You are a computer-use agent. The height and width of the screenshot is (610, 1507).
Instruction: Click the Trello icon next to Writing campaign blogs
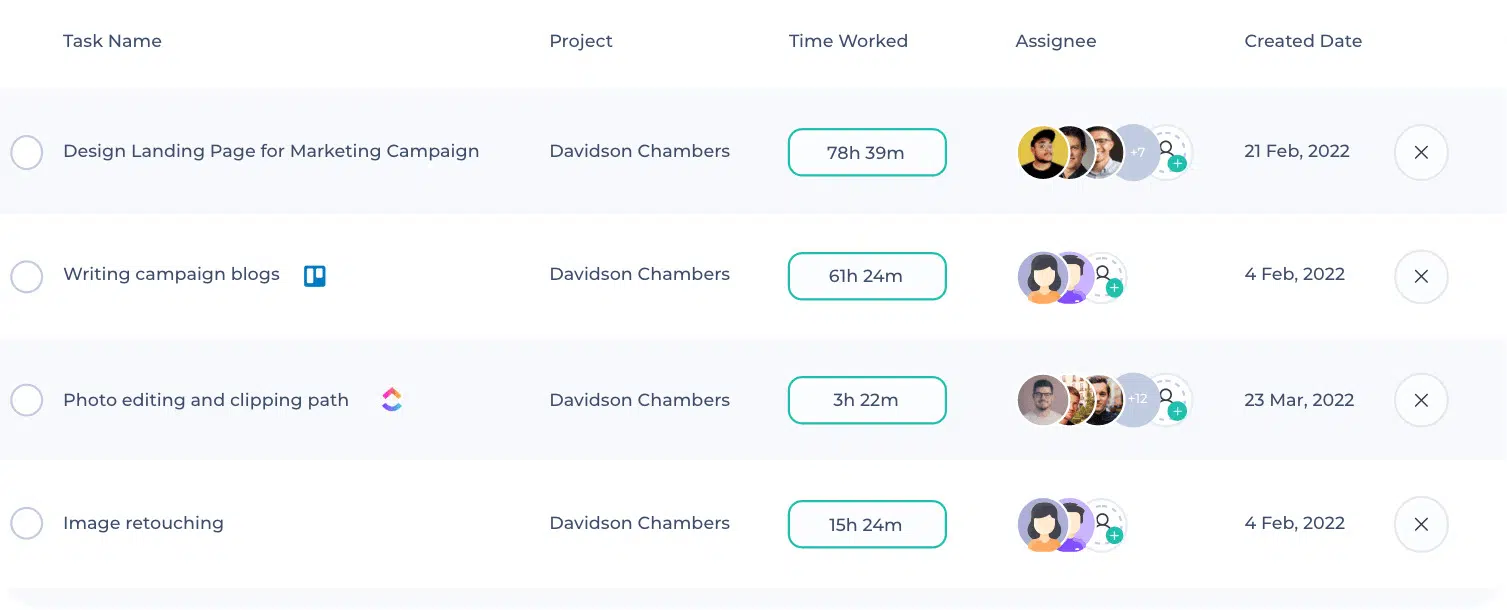(x=314, y=275)
